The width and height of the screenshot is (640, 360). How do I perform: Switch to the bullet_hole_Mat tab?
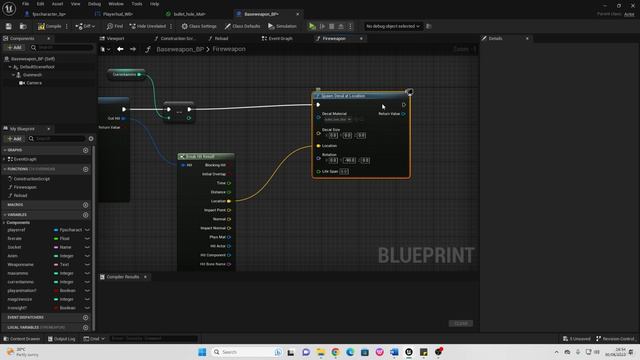(x=189, y=14)
